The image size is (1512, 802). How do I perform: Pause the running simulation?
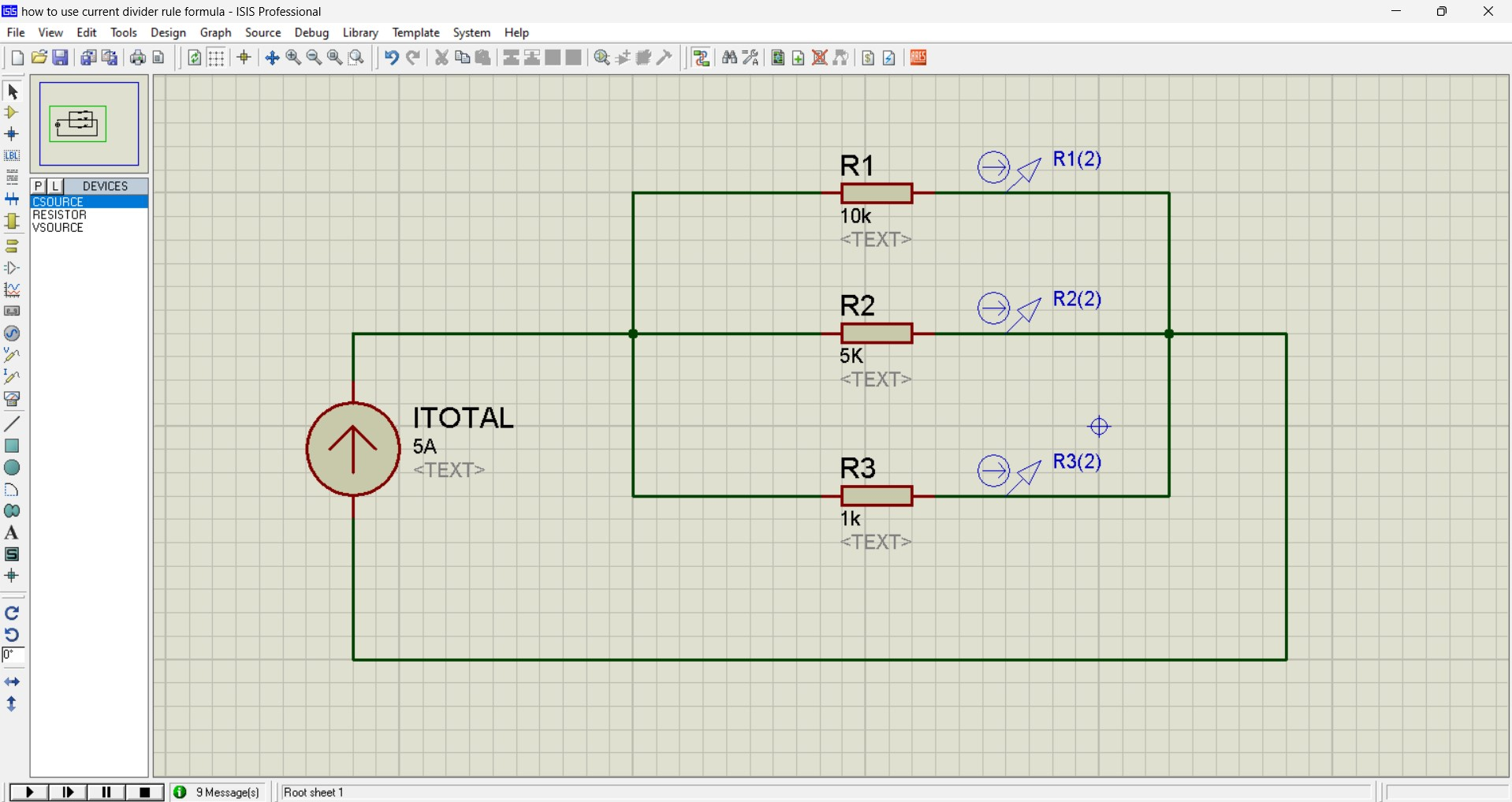[x=106, y=793]
